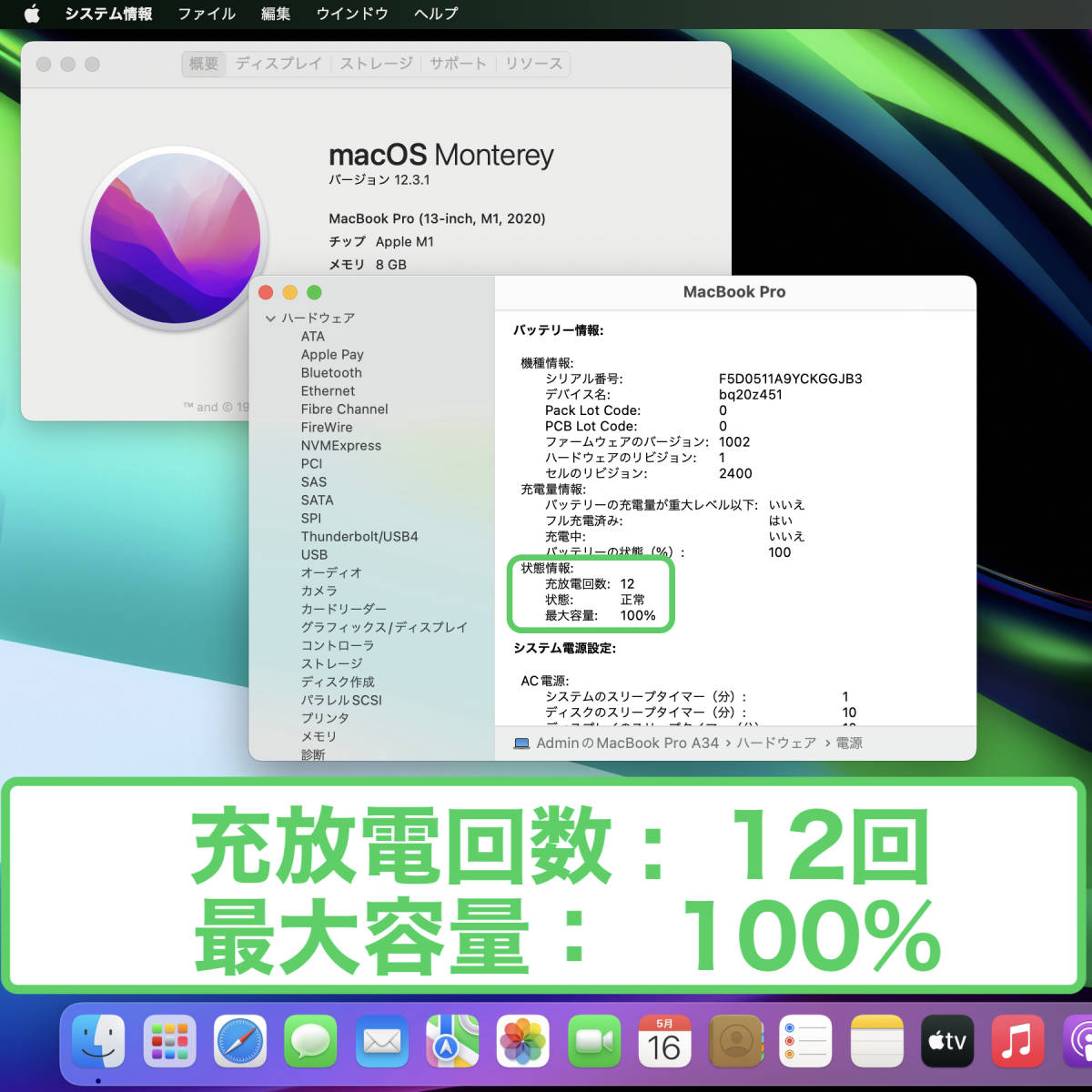Launch Safari from the Dock

click(x=240, y=1041)
